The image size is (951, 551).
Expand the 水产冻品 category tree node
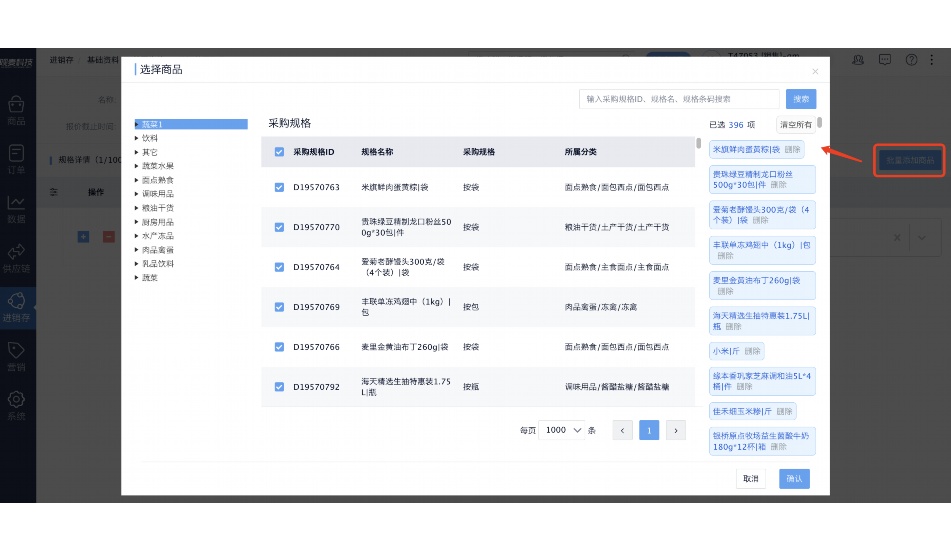tap(137, 236)
